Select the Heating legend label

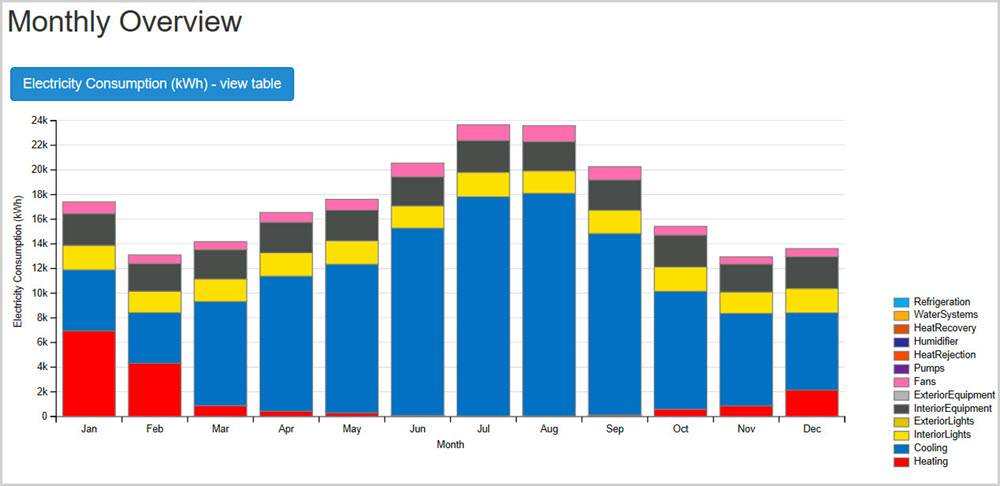click(x=930, y=462)
